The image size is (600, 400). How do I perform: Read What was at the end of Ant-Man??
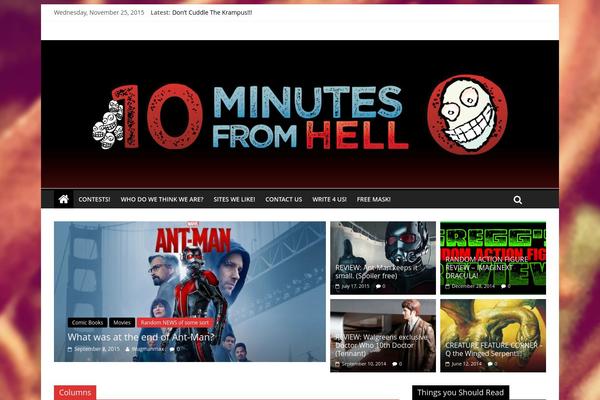141,337
